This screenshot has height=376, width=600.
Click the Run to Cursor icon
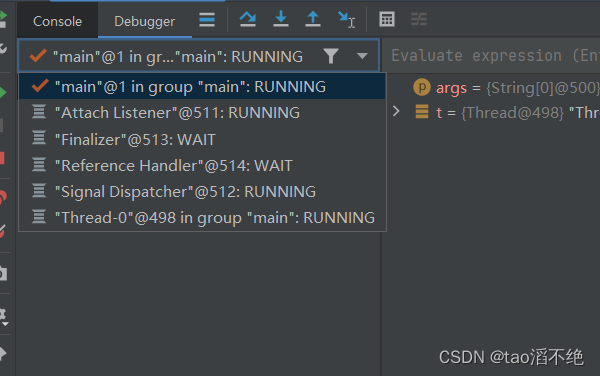tap(346, 20)
